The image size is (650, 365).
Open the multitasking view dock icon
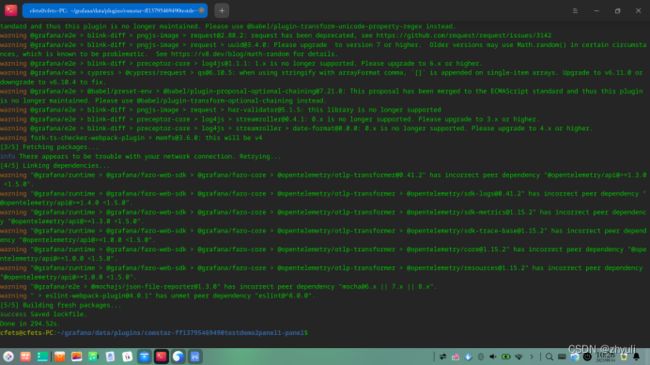tap(25, 356)
